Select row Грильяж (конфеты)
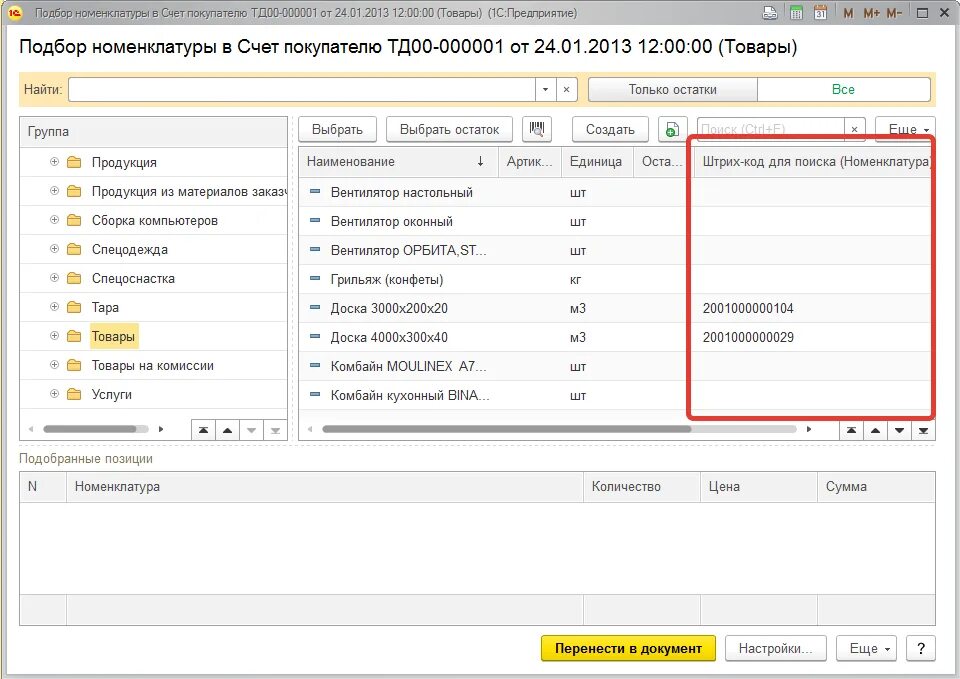The width and height of the screenshot is (960, 679). pyautogui.click(x=615, y=279)
